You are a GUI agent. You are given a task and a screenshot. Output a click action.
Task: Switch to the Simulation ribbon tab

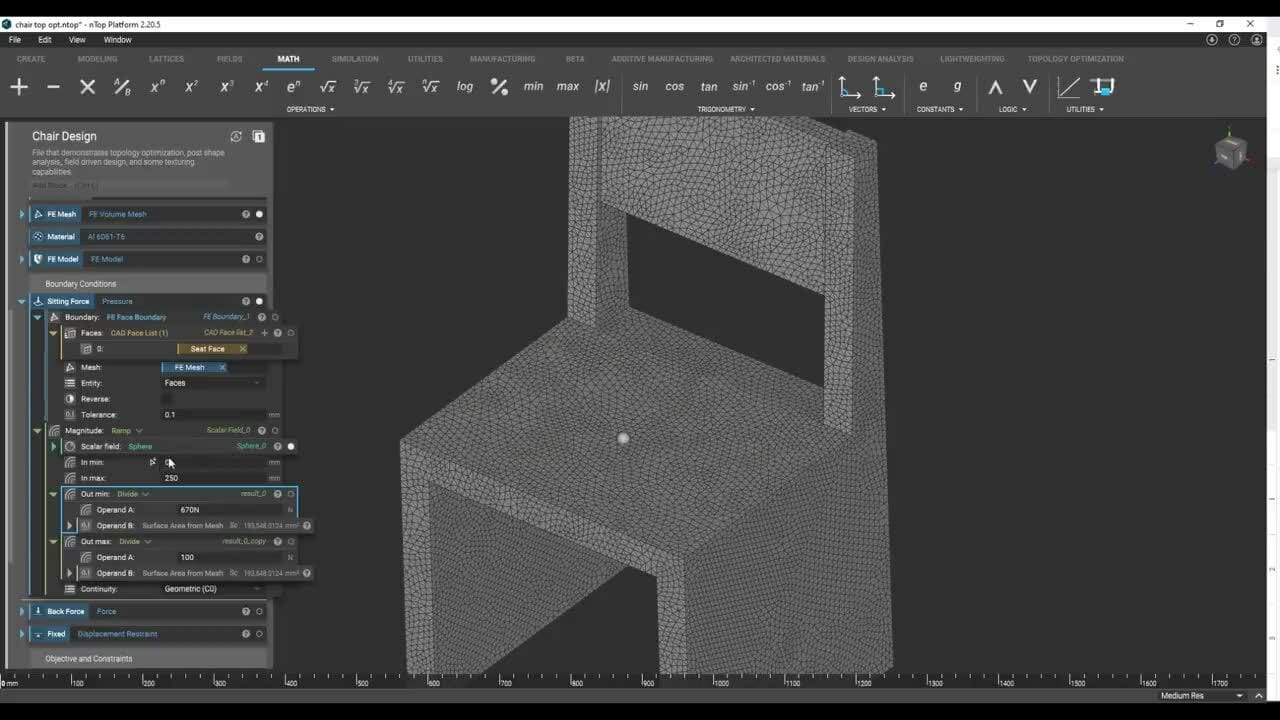(x=355, y=59)
